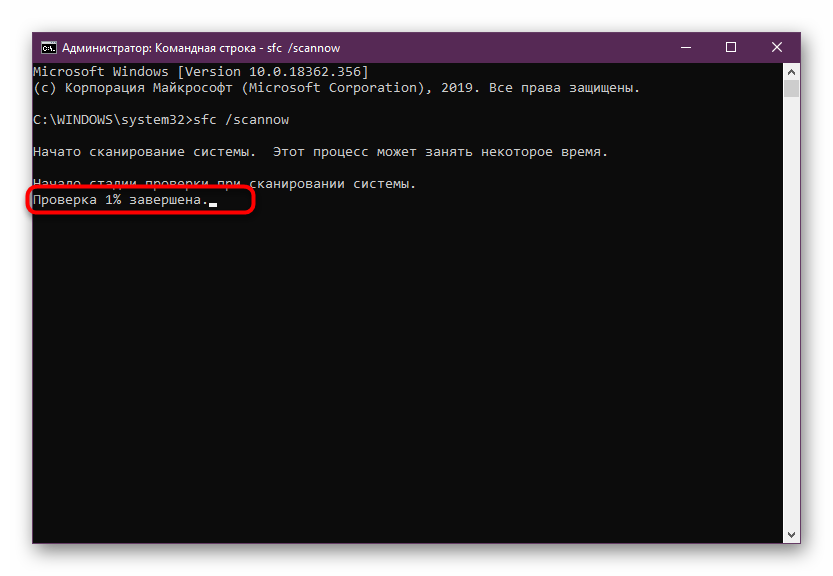Click the scrollbar up arrow
This screenshot has width=833, height=576.
tap(791, 71)
